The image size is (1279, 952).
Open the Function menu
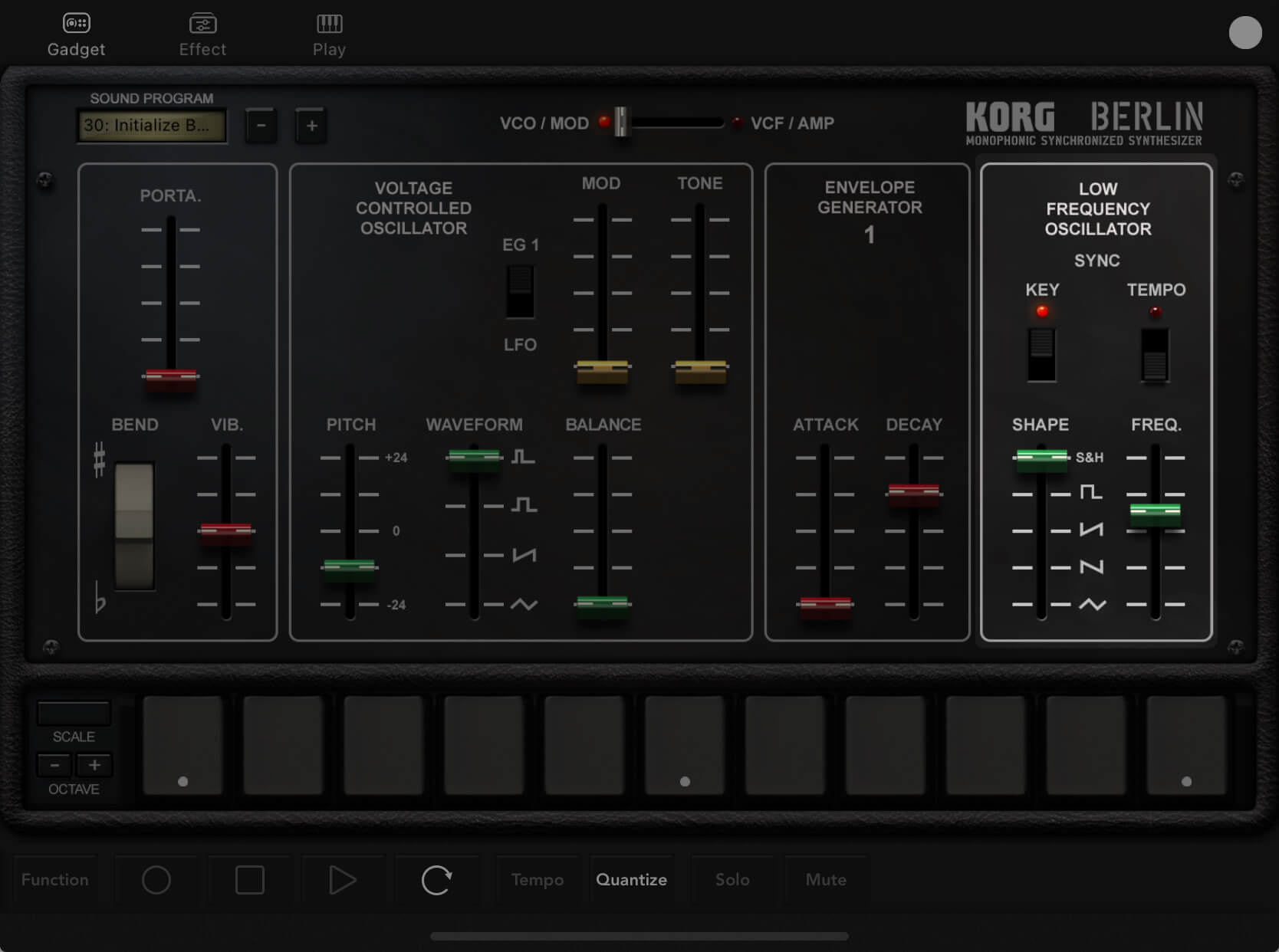click(55, 880)
